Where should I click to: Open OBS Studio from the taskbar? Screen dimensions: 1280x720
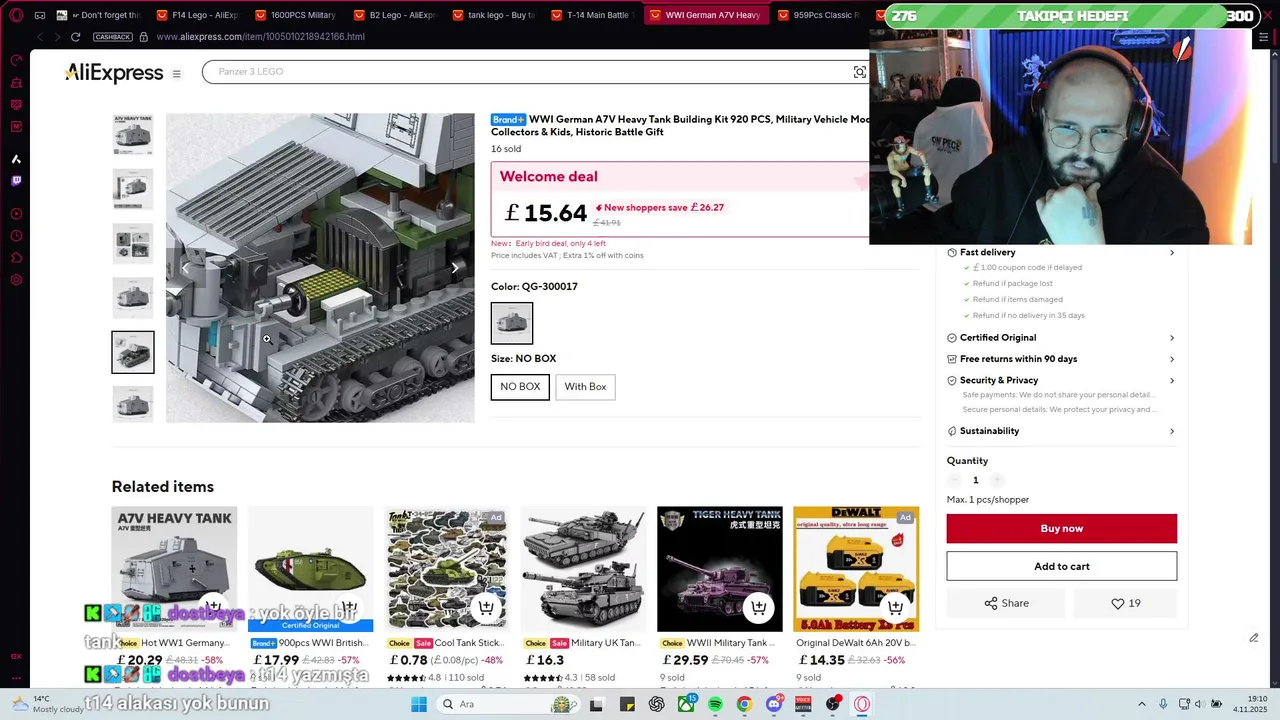pos(833,704)
